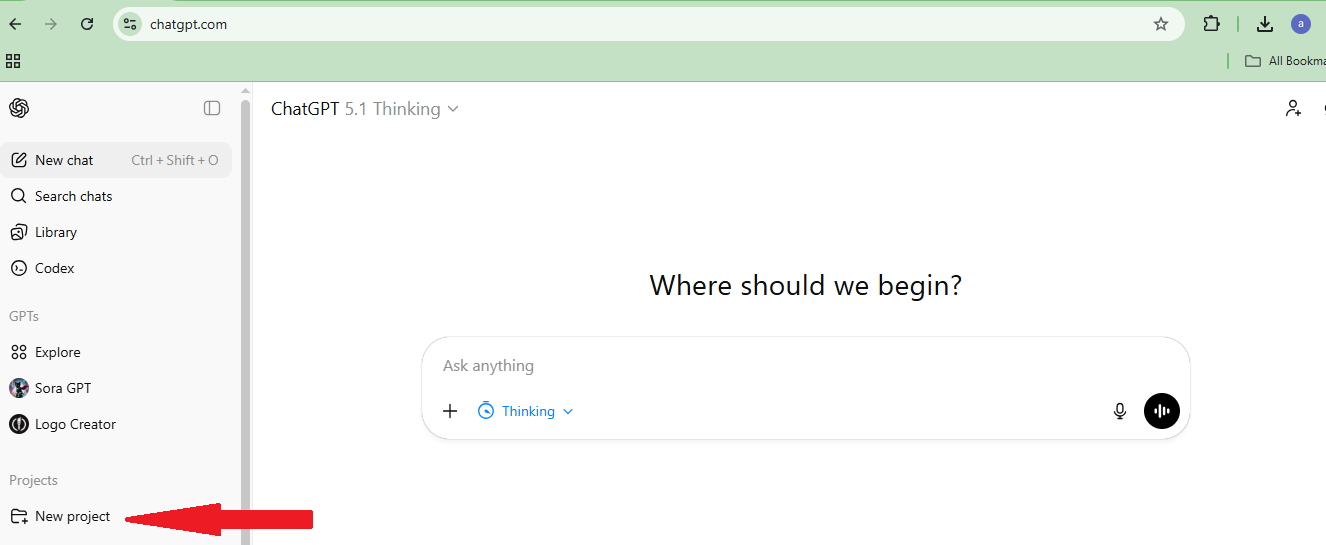Open the Thinking mode dropdown in composer
1326x545 pixels.
[x=526, y=411]
